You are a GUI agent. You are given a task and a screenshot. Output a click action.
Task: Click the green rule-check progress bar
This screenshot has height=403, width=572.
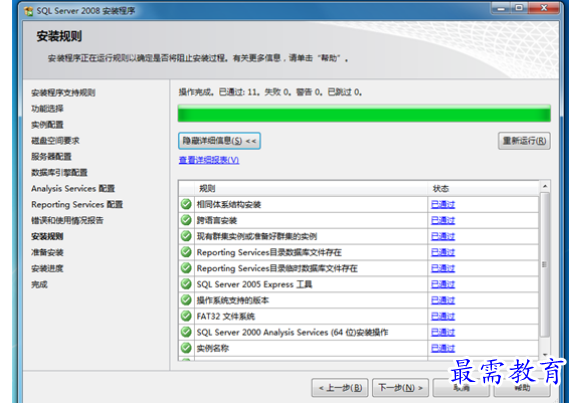pos(364,113)
